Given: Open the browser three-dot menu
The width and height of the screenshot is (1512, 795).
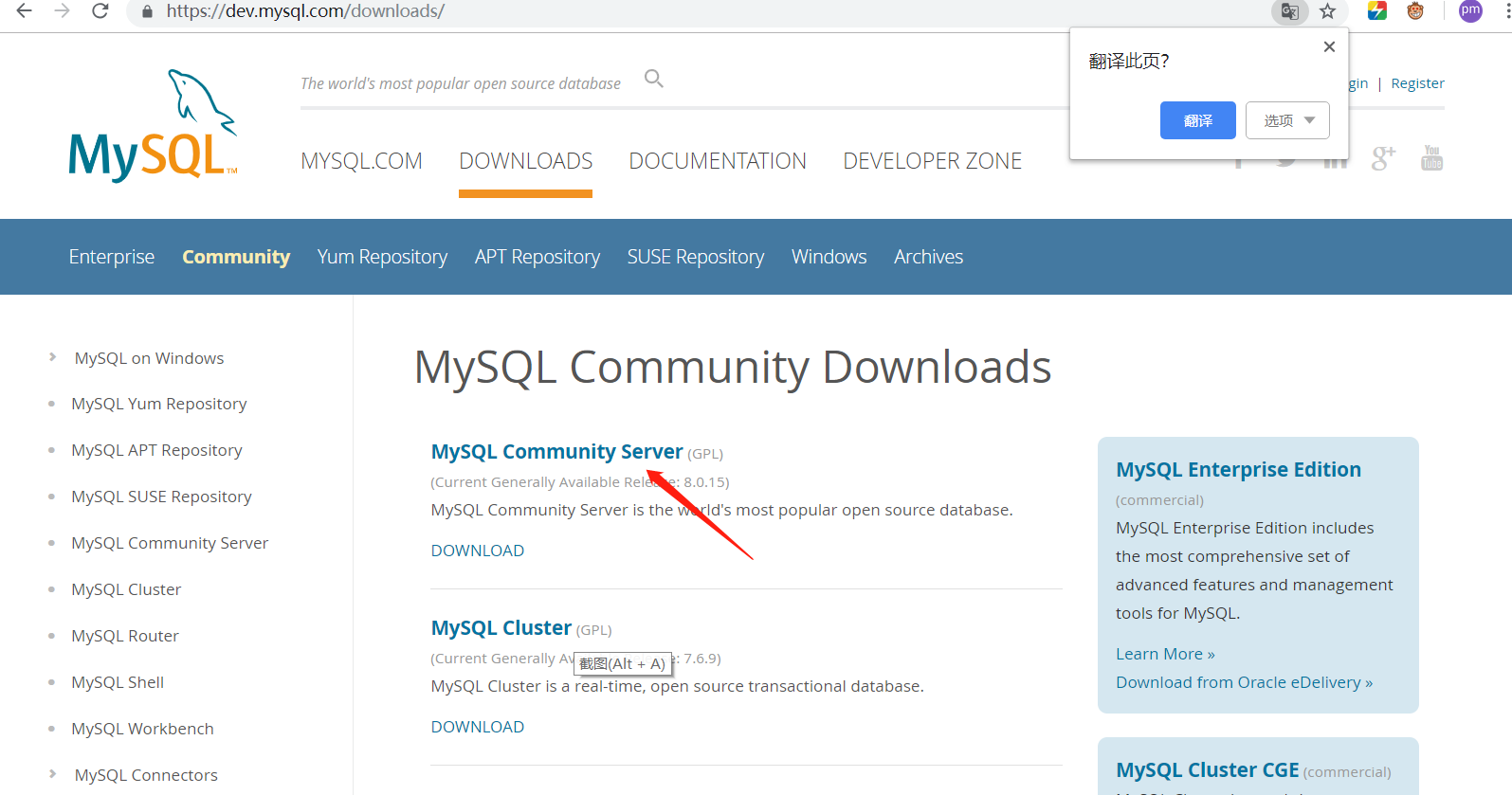Looking at the screenshot, I should tap(1506, 11).
